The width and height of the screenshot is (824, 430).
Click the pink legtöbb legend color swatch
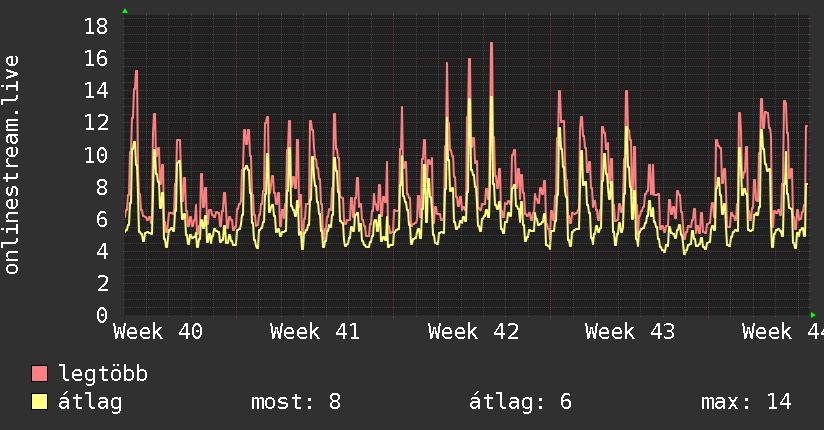(39, 373)
